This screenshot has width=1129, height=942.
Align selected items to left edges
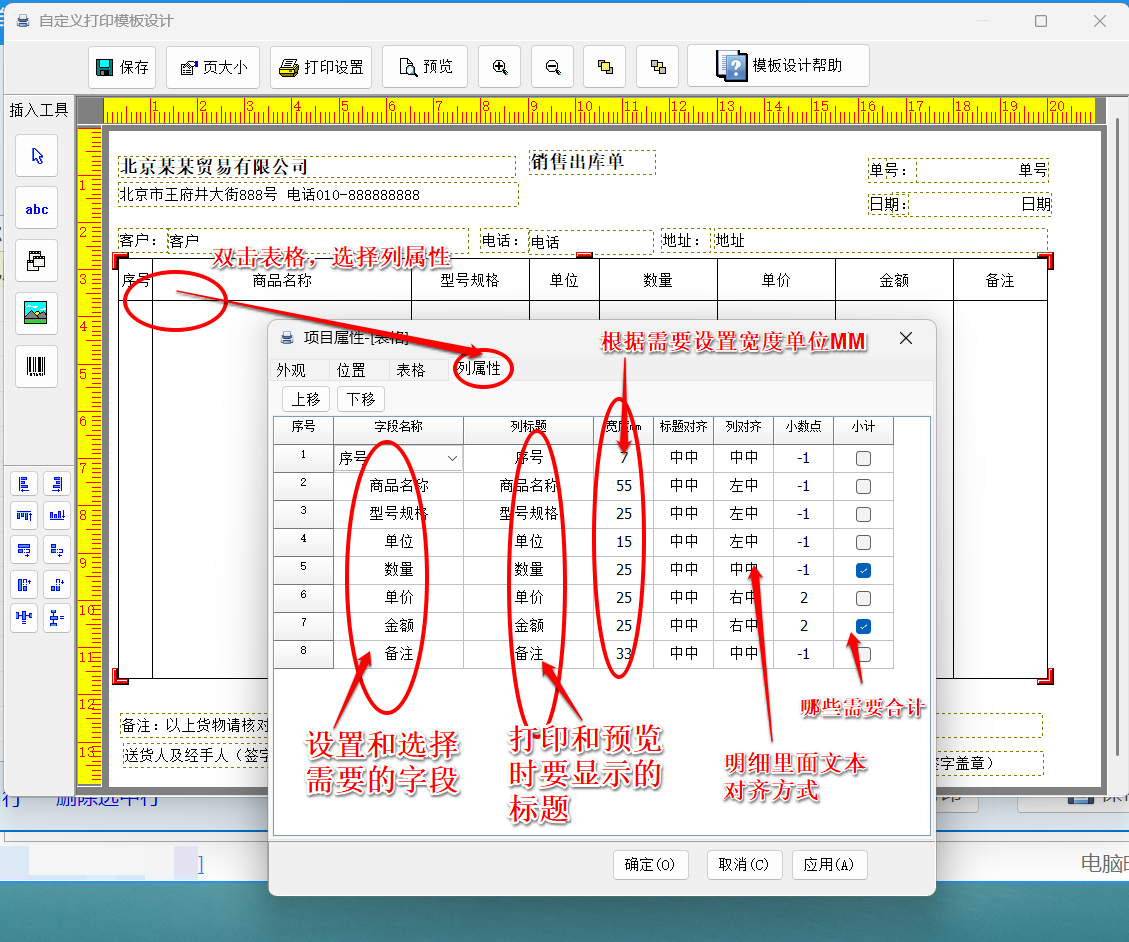[x=24, y=485]
